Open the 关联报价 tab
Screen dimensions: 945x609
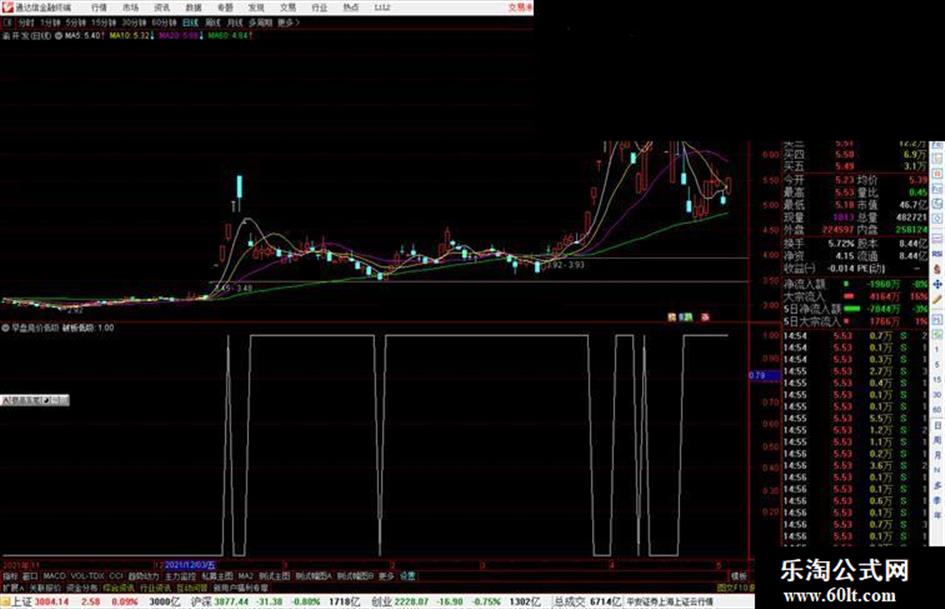[x=45, y=587]
